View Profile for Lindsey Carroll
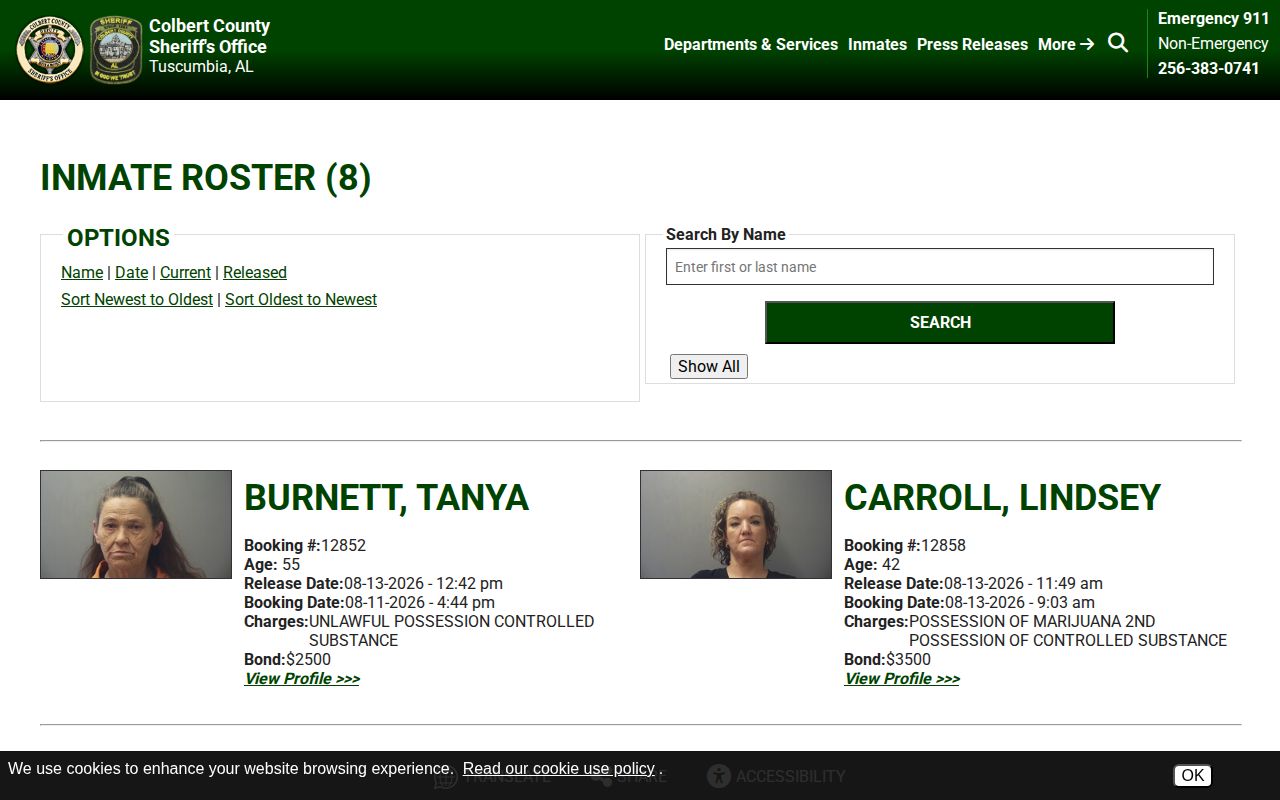 (x=902, y=678)
